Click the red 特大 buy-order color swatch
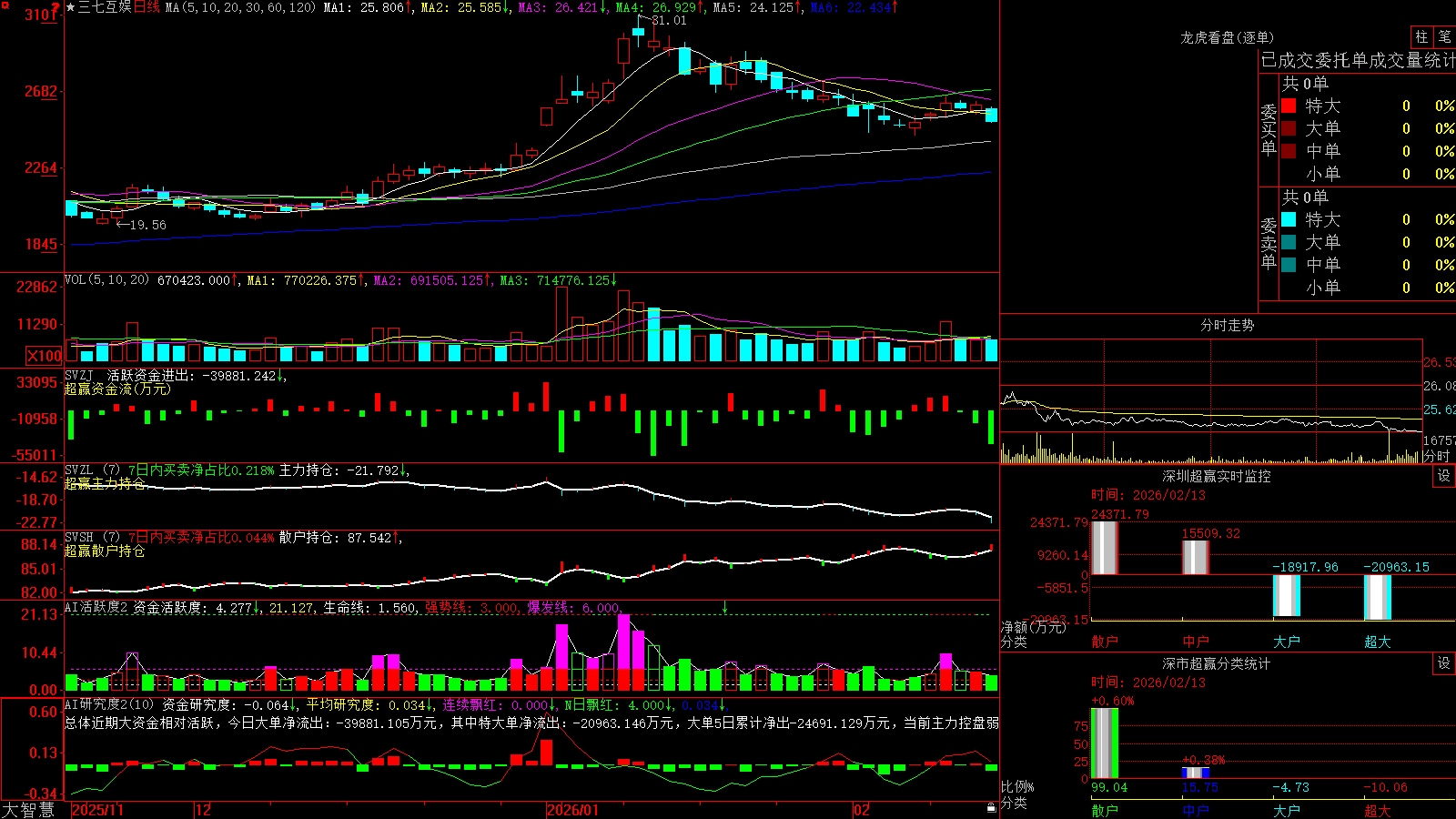This screenshot has width=1456, height=819. (1289, 106)
